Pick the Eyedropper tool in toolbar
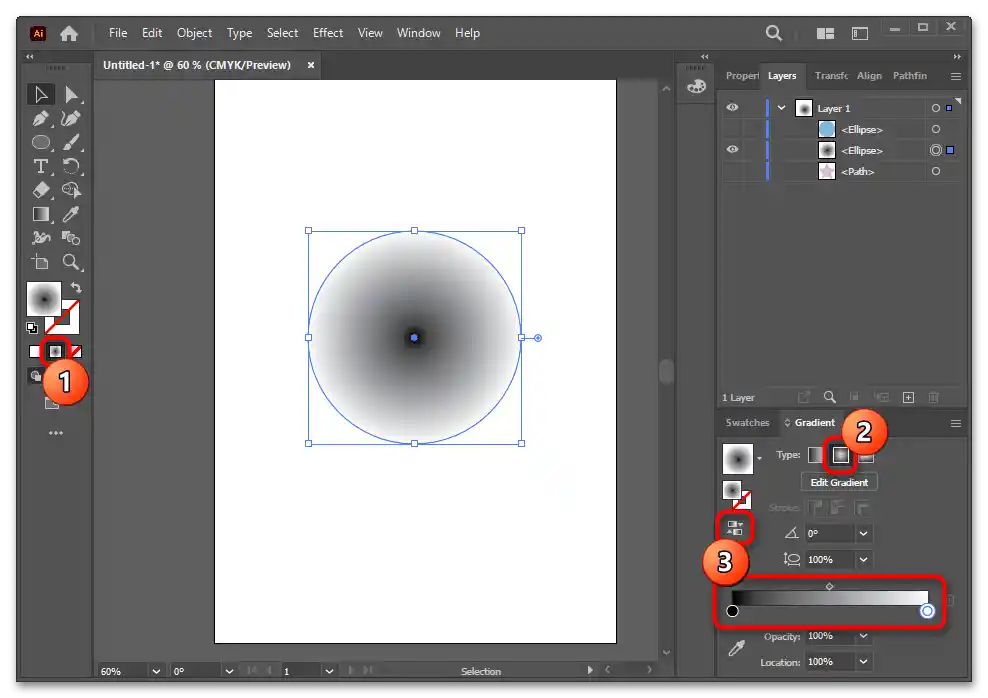This screenshot has width=988, height=698. point(71,215)
